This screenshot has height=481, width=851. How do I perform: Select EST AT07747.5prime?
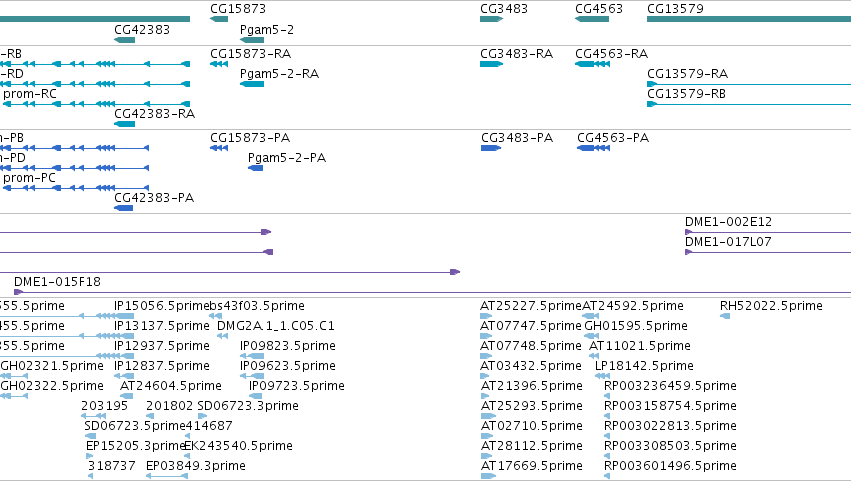pos(531,326)
